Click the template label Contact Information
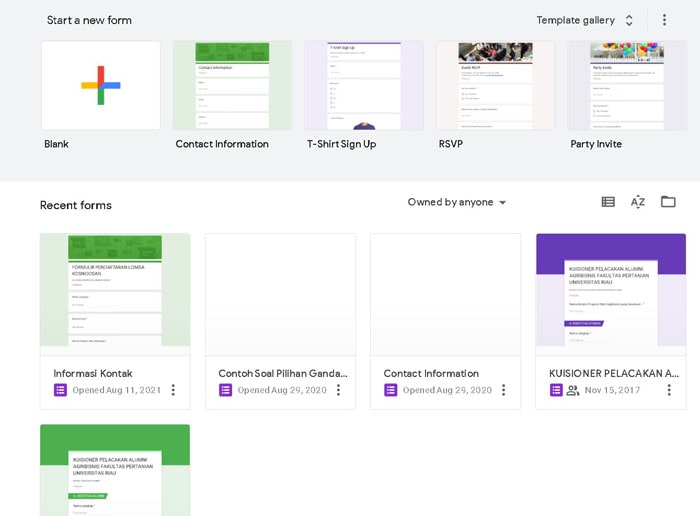This screenshot has height=516, width=700. [222, 144]
